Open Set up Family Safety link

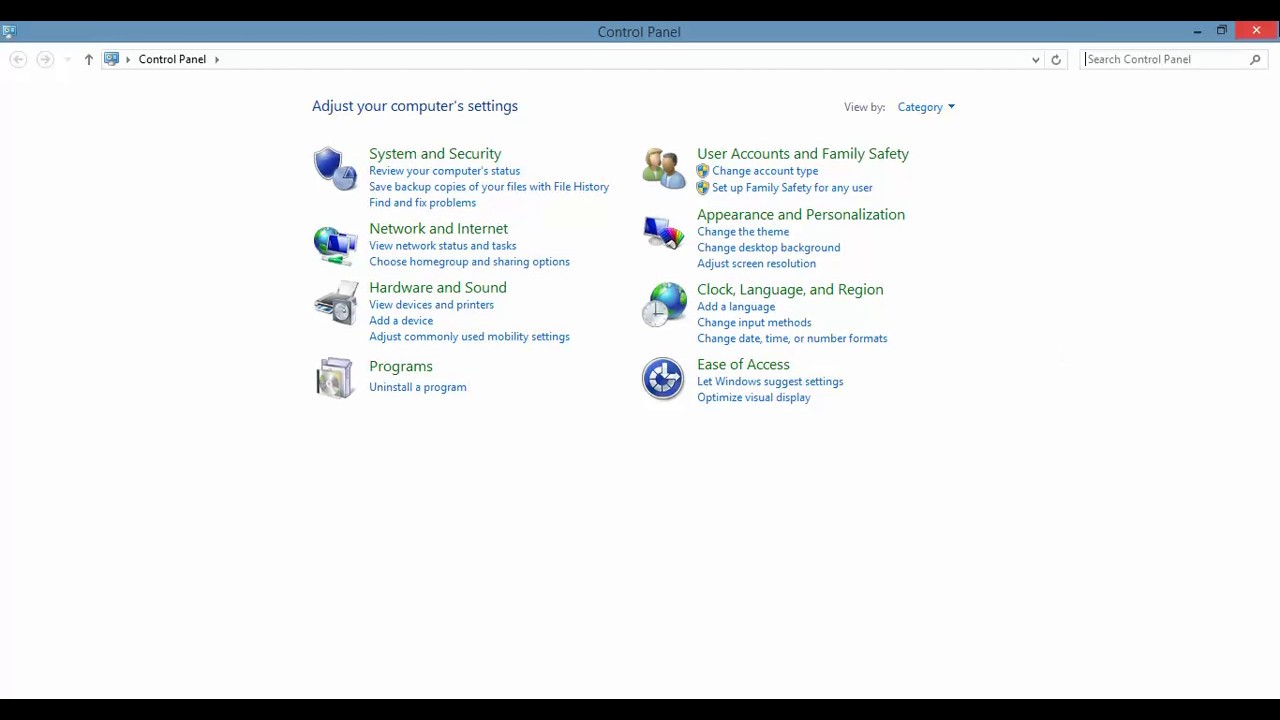point(792,187)
